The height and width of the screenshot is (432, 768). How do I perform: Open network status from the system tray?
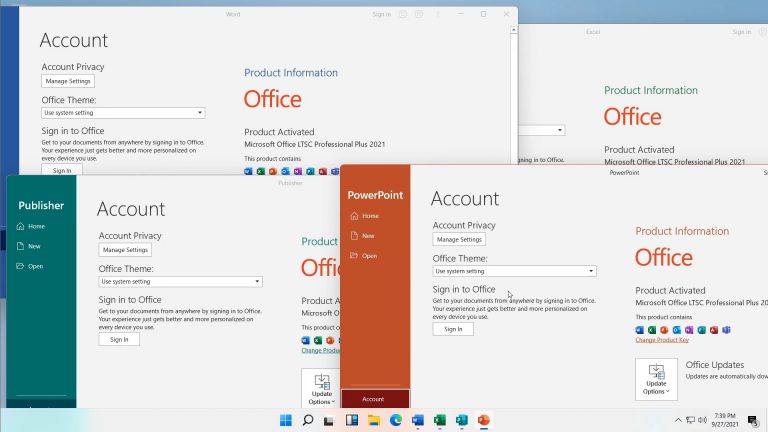pyautogui.click(x=690, y=420)
